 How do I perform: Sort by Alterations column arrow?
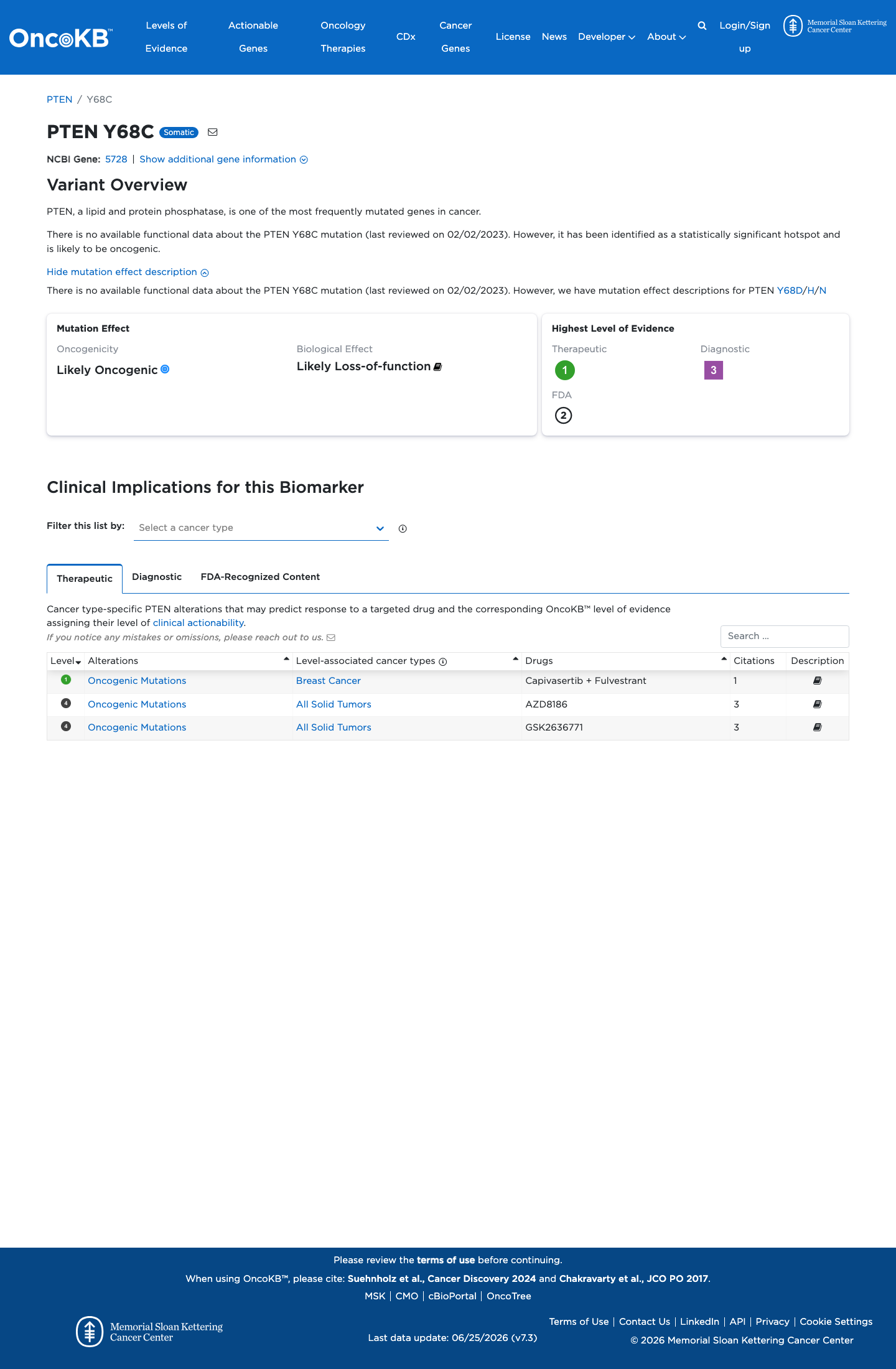pyautogui.click(x=286, y=659)
